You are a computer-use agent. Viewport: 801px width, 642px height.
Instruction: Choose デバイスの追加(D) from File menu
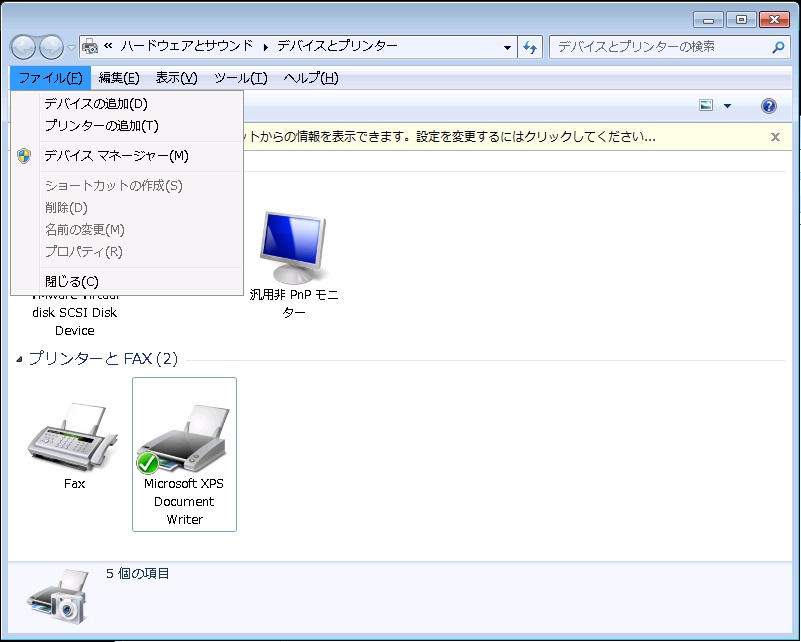[96, 103]
